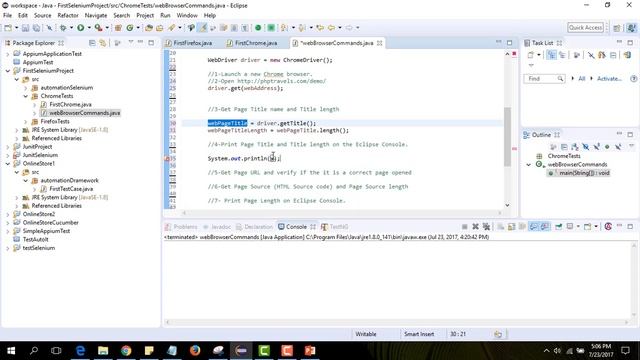
Task: Click New Task icon in Task List
Action: click(530, 55)
